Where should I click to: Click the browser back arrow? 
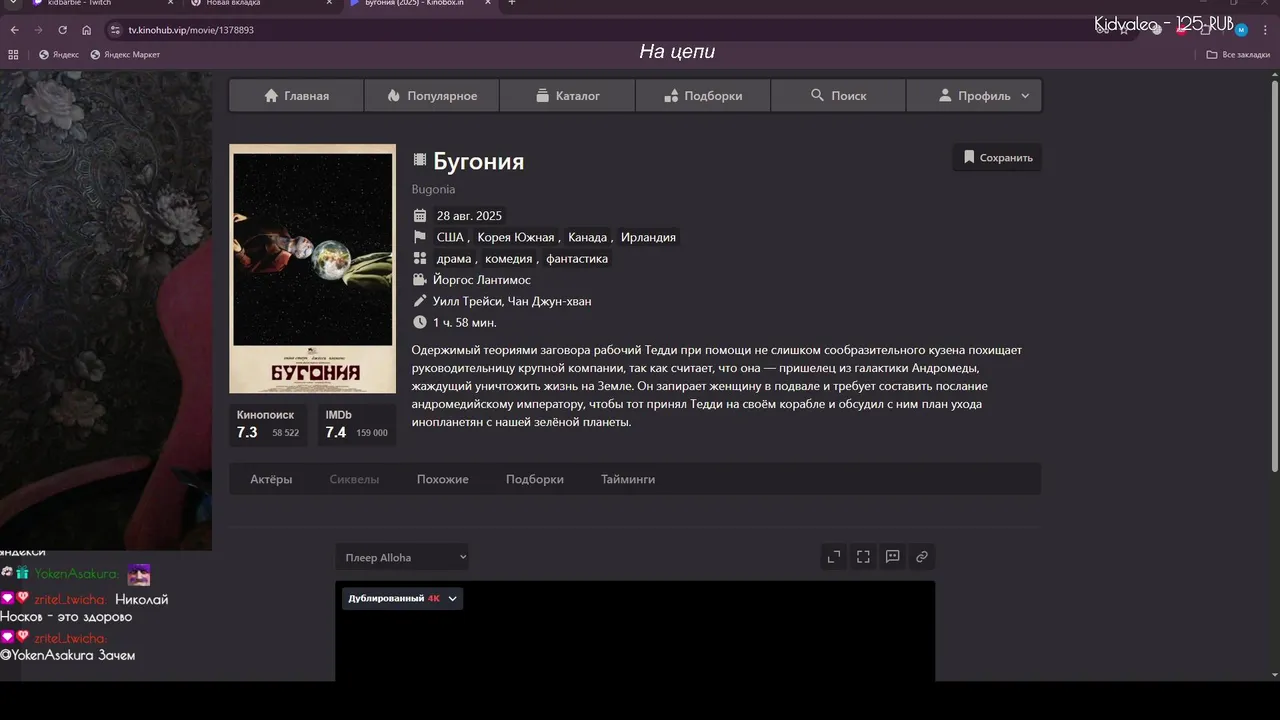tap(14, 30)
